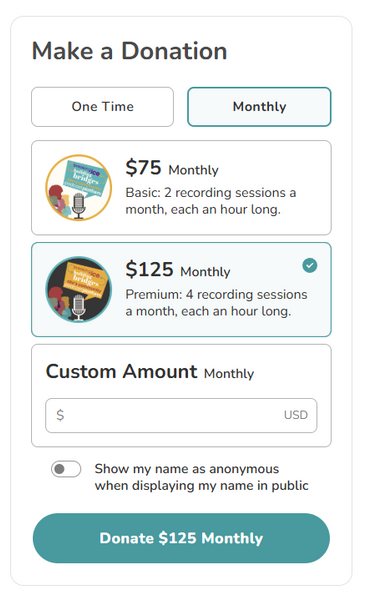This screenshot has height=600, width=365.
Task: Click the dark podcast logo for $125 tier
Action: (x=79, y=289)
